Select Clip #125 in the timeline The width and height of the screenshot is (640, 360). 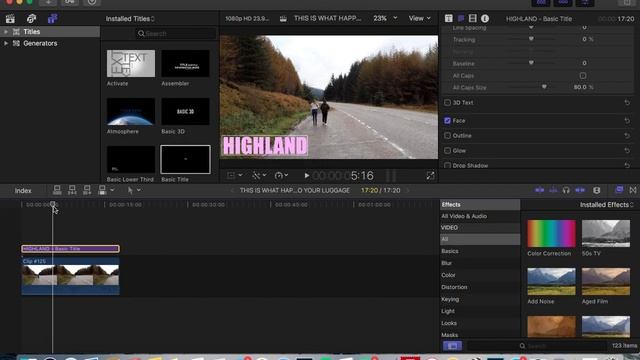pyautogui.click(x=70, y=276)
